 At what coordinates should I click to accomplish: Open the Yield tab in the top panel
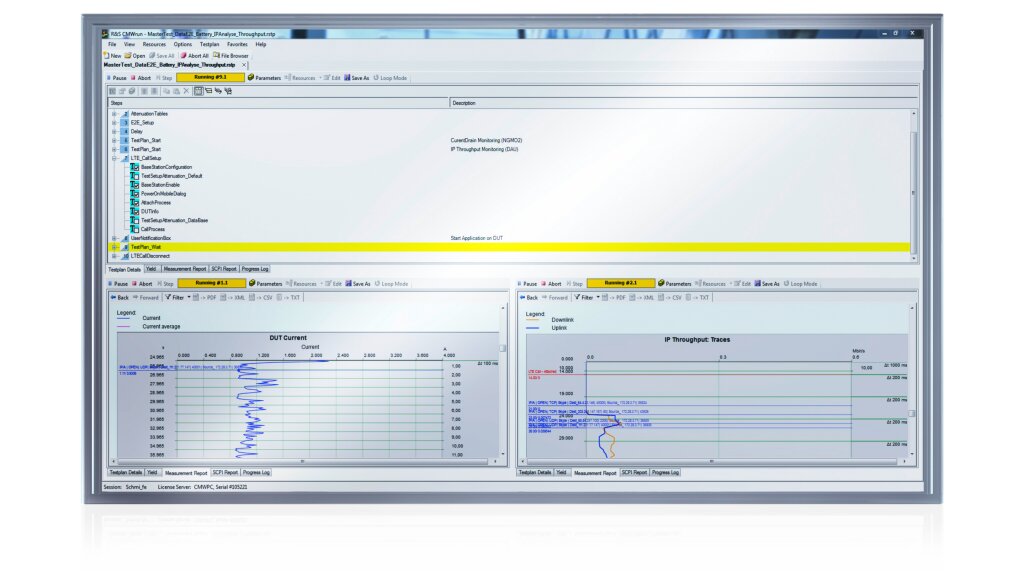tap(151, 268)
